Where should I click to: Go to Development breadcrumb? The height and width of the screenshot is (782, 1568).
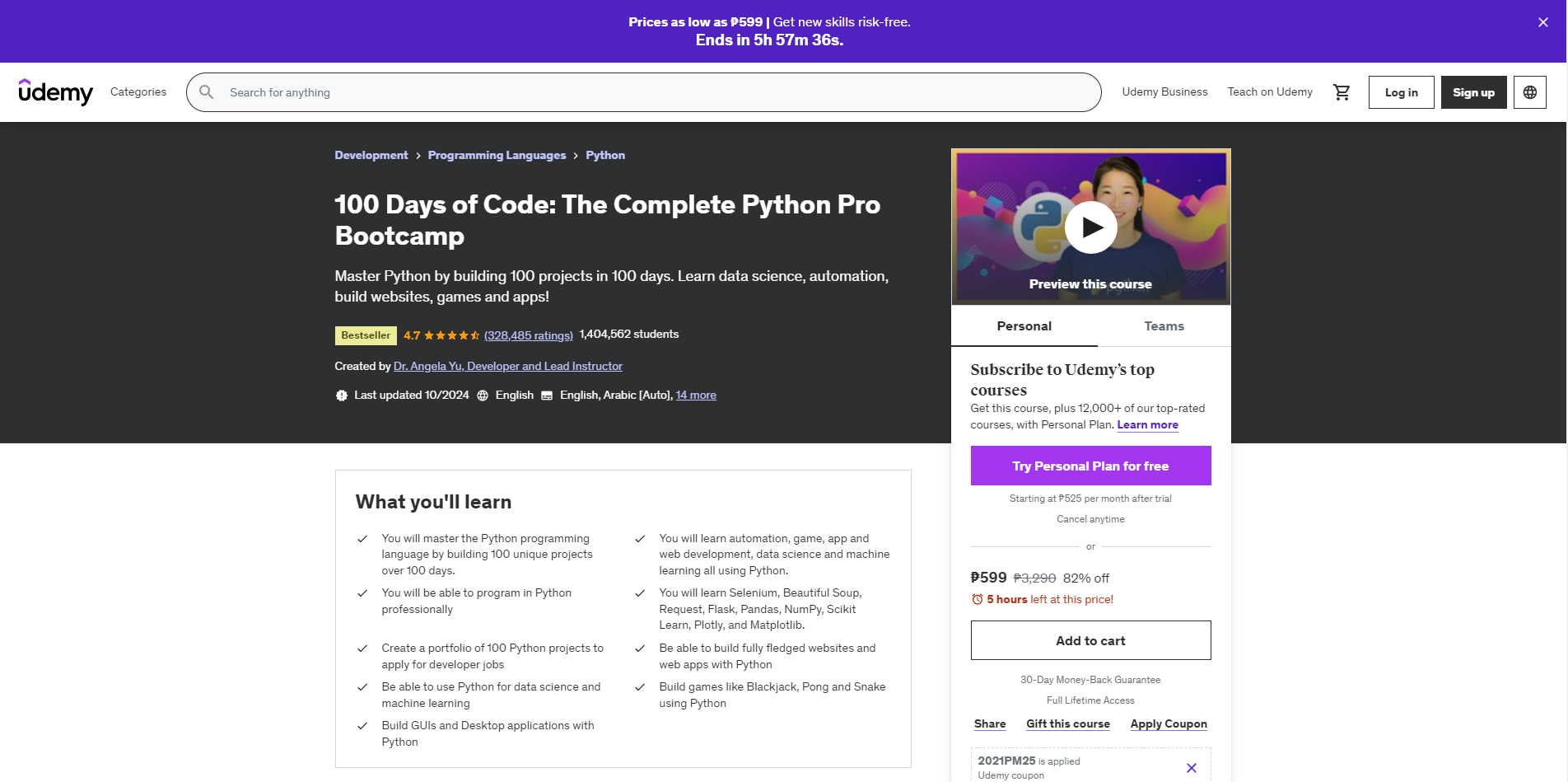point(371,155)
